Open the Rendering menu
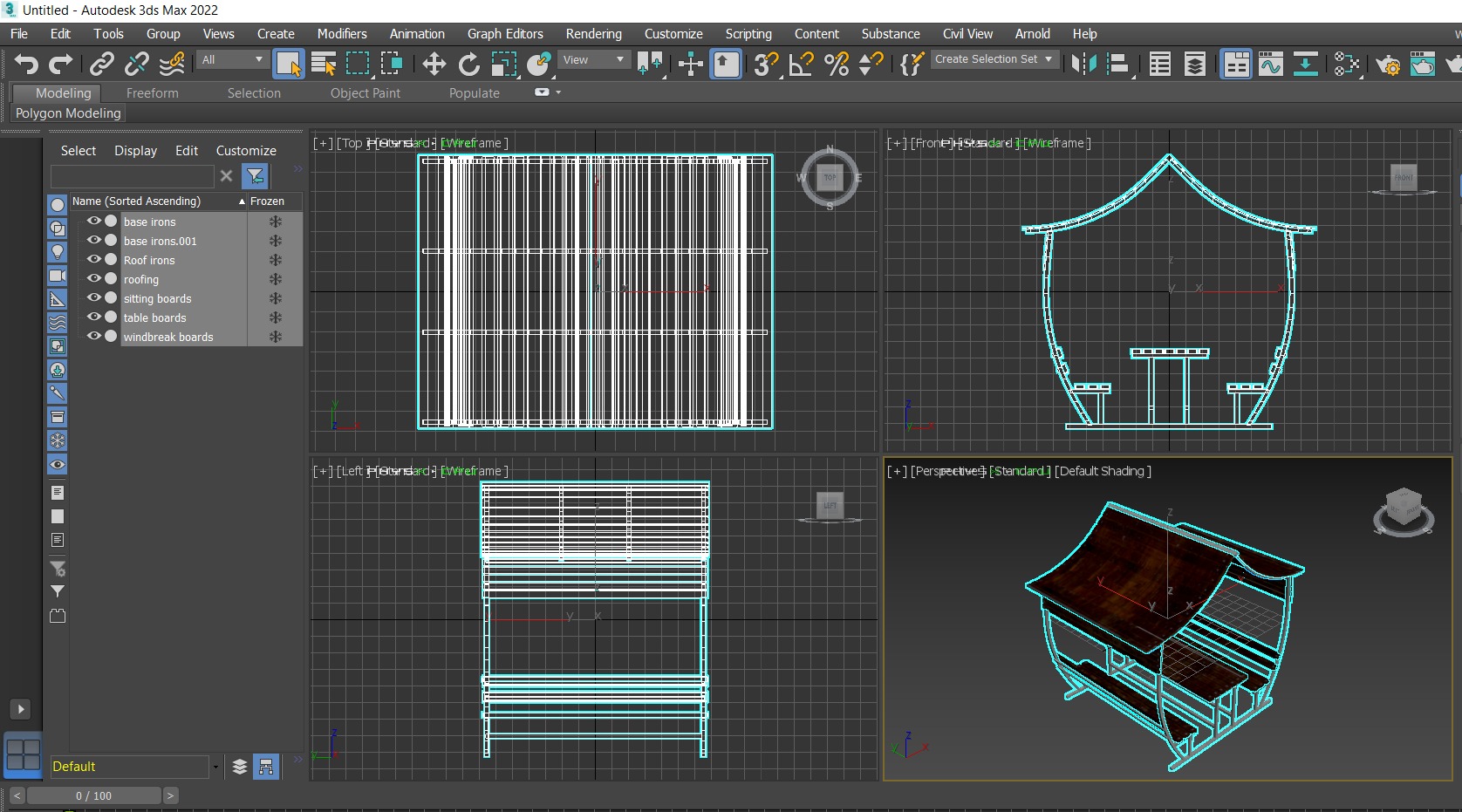This screenshot has width=1462, height=812. pos(593,34)
